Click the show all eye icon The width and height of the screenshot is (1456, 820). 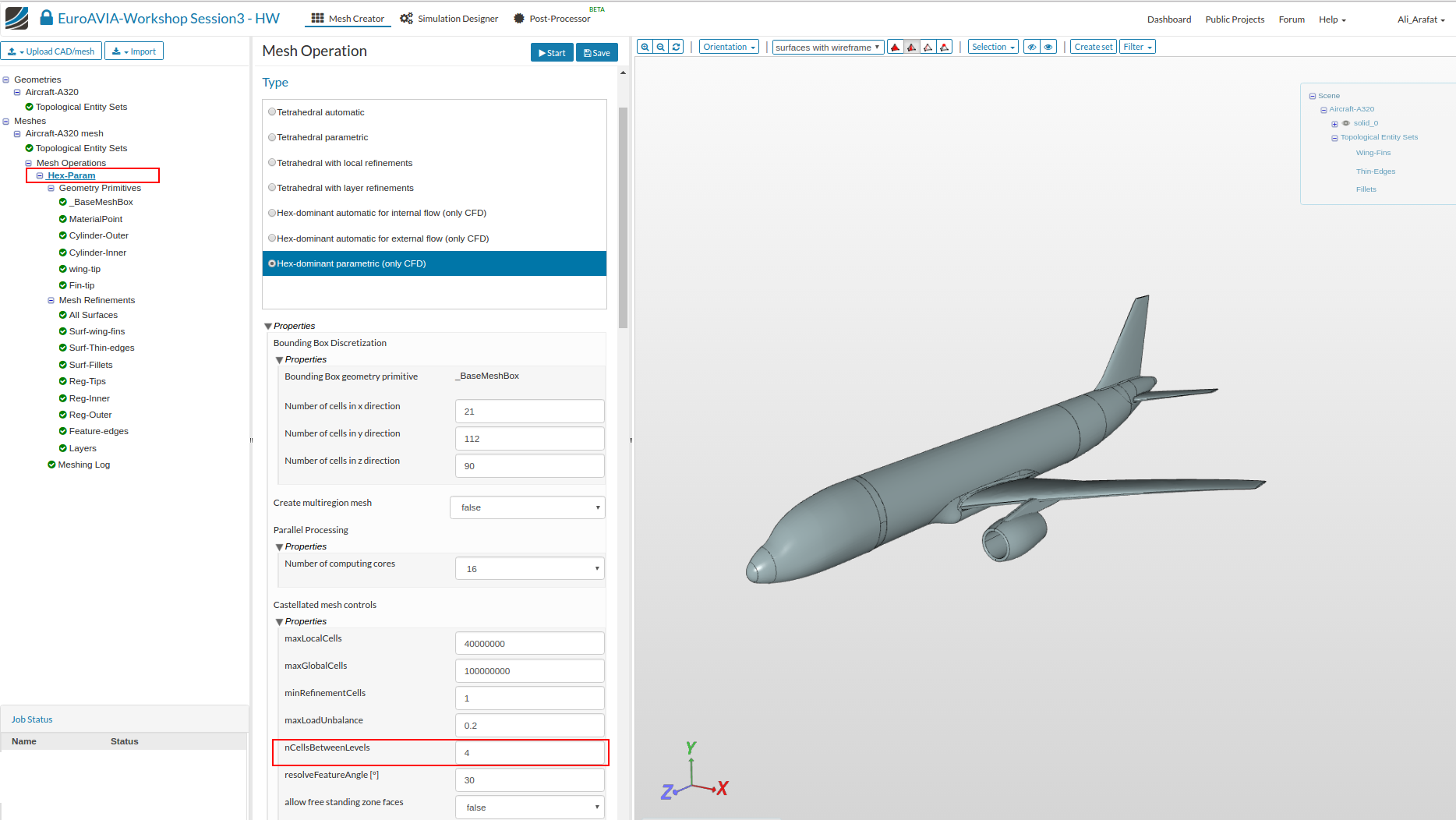point(1048,47)
